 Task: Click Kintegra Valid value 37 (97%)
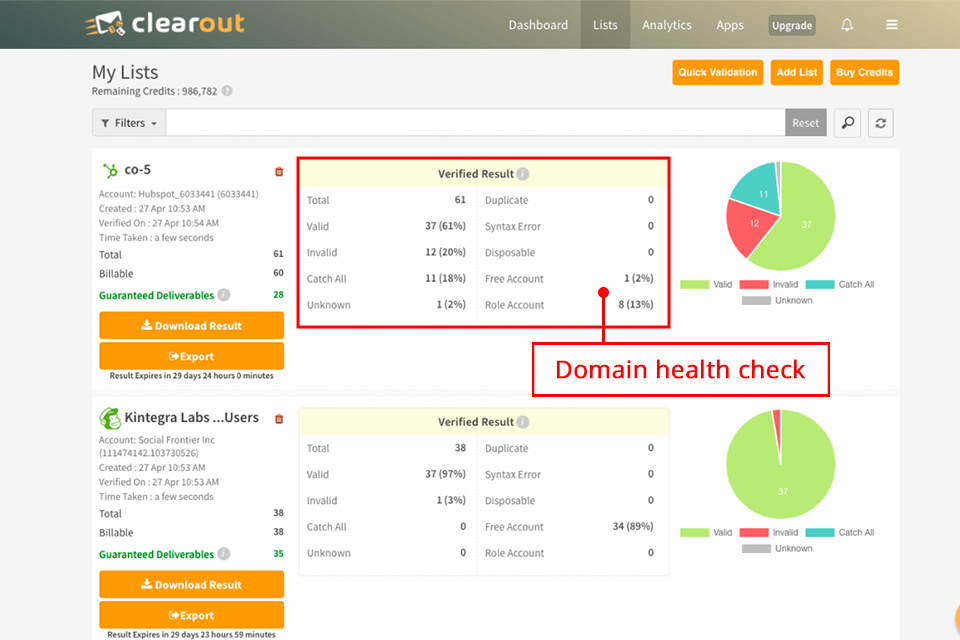pyautogui.click(x=445, y=474)
